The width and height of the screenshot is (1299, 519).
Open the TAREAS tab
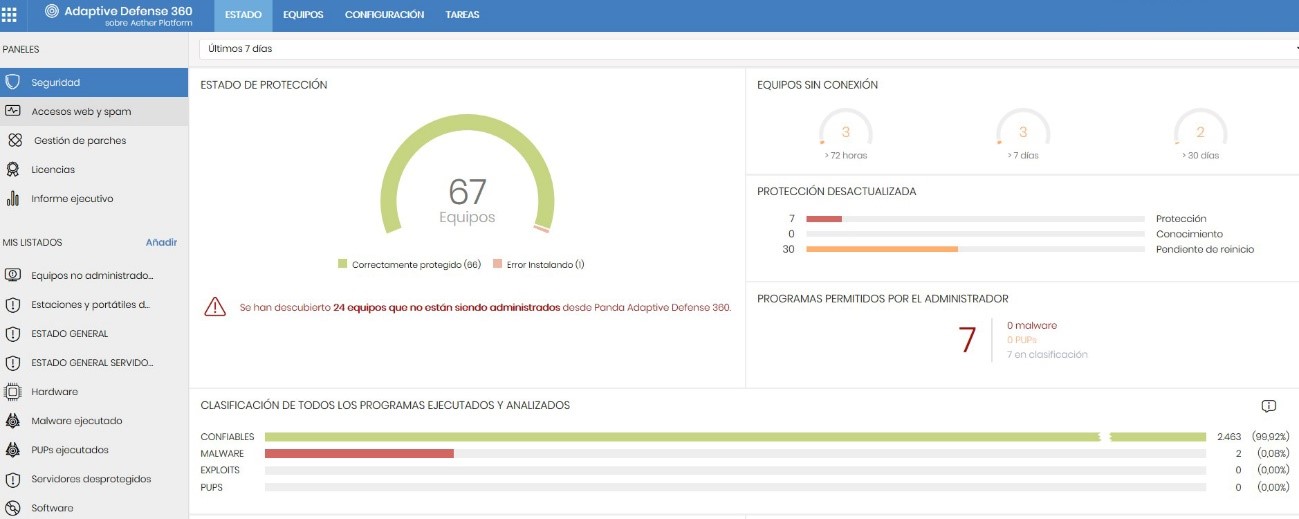462,15
